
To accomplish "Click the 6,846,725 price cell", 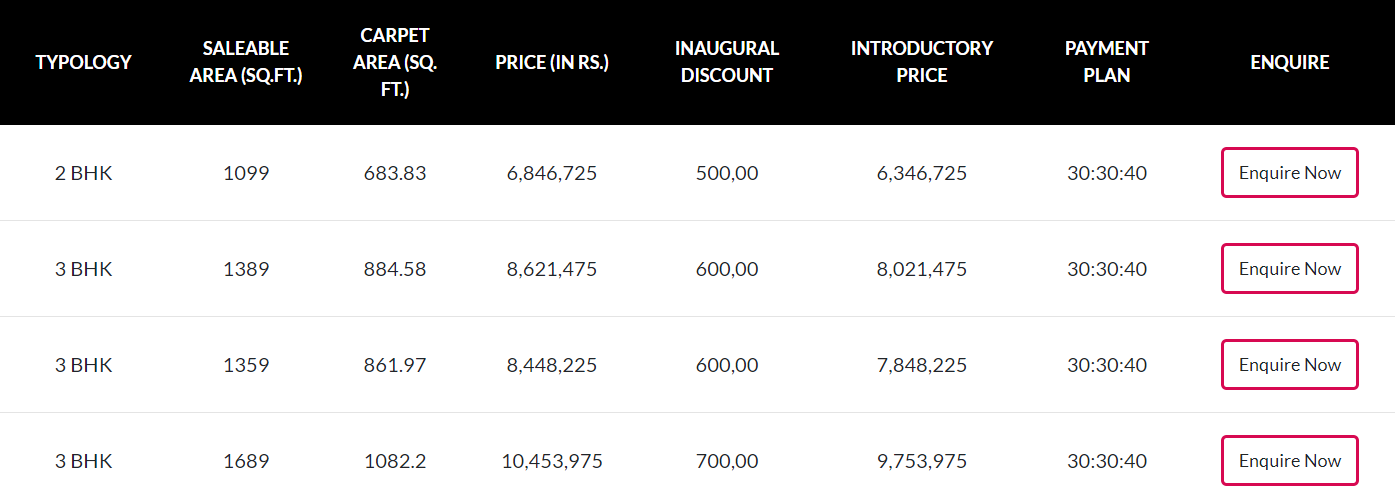I will pos(552,173).
